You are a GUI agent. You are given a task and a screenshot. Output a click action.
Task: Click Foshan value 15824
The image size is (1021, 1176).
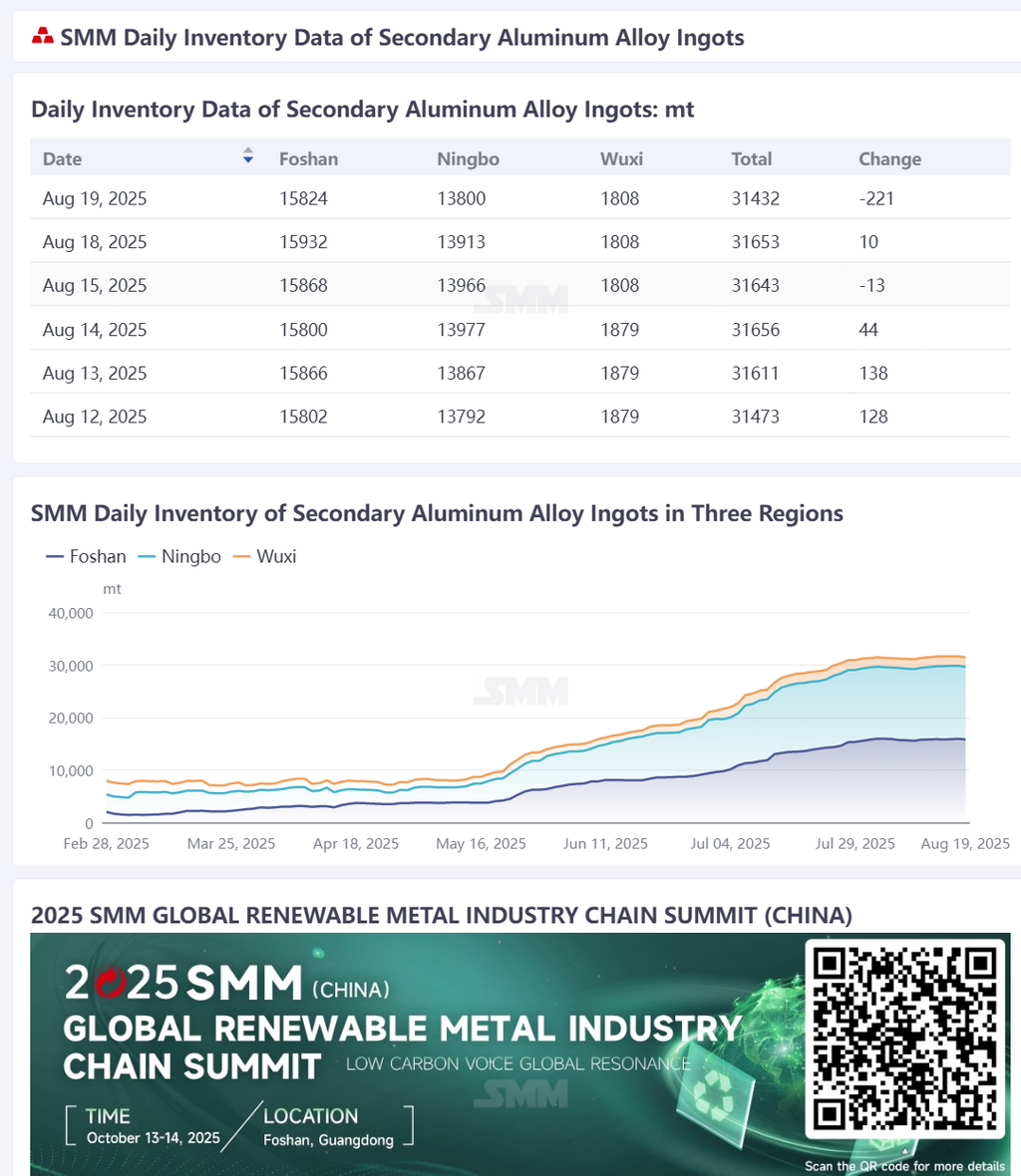click(x=303, y=198)
